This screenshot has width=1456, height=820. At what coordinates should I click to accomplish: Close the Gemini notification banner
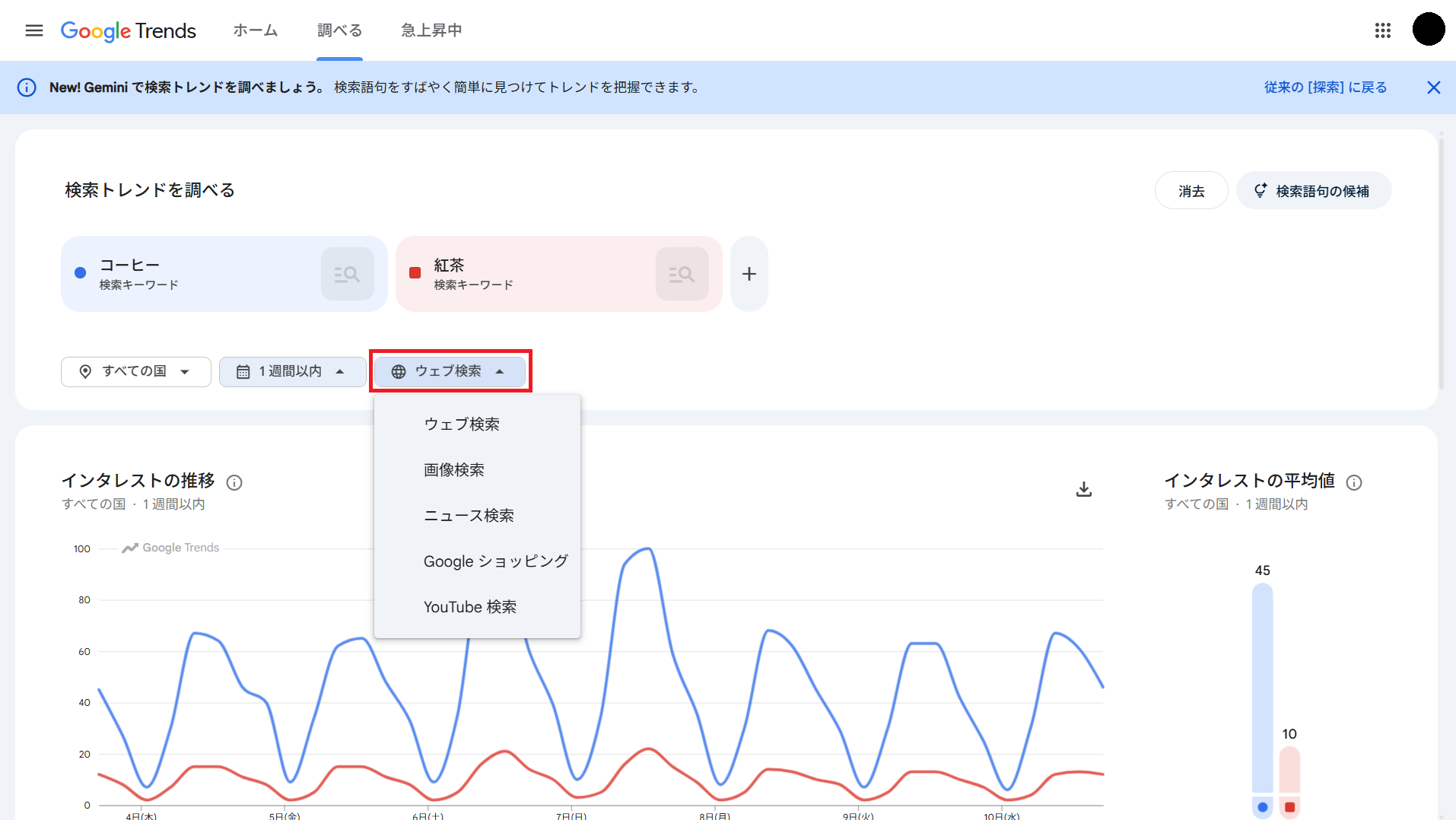click(x=1433, y=87)
